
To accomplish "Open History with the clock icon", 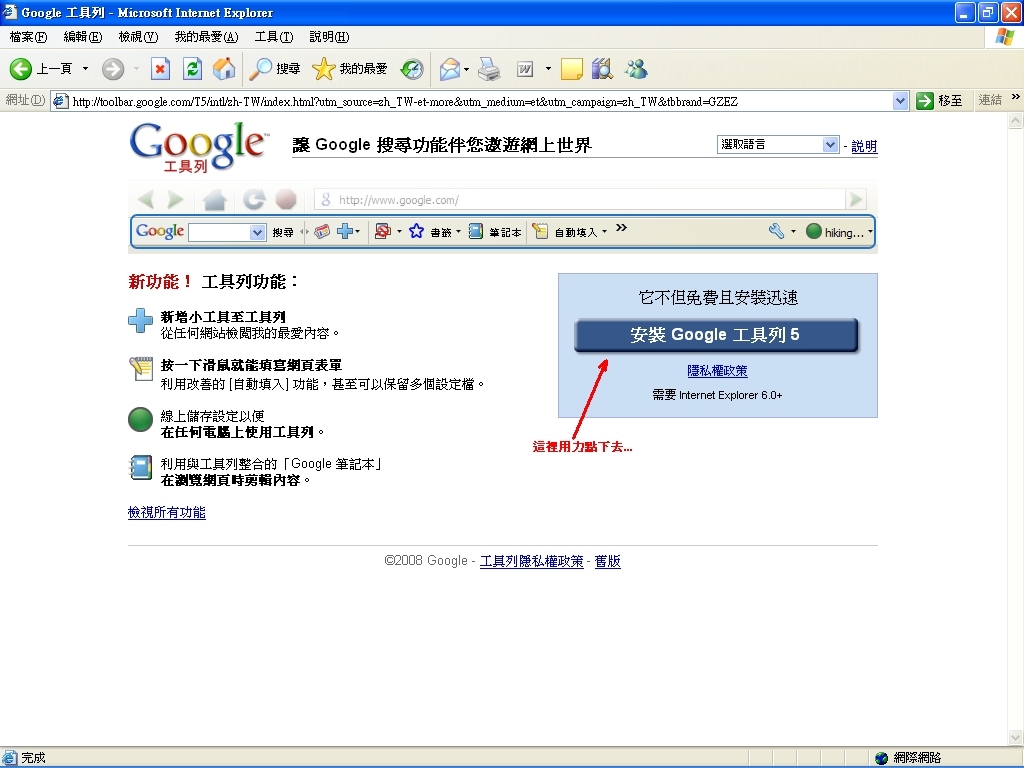I will click(x=412, y=69).
